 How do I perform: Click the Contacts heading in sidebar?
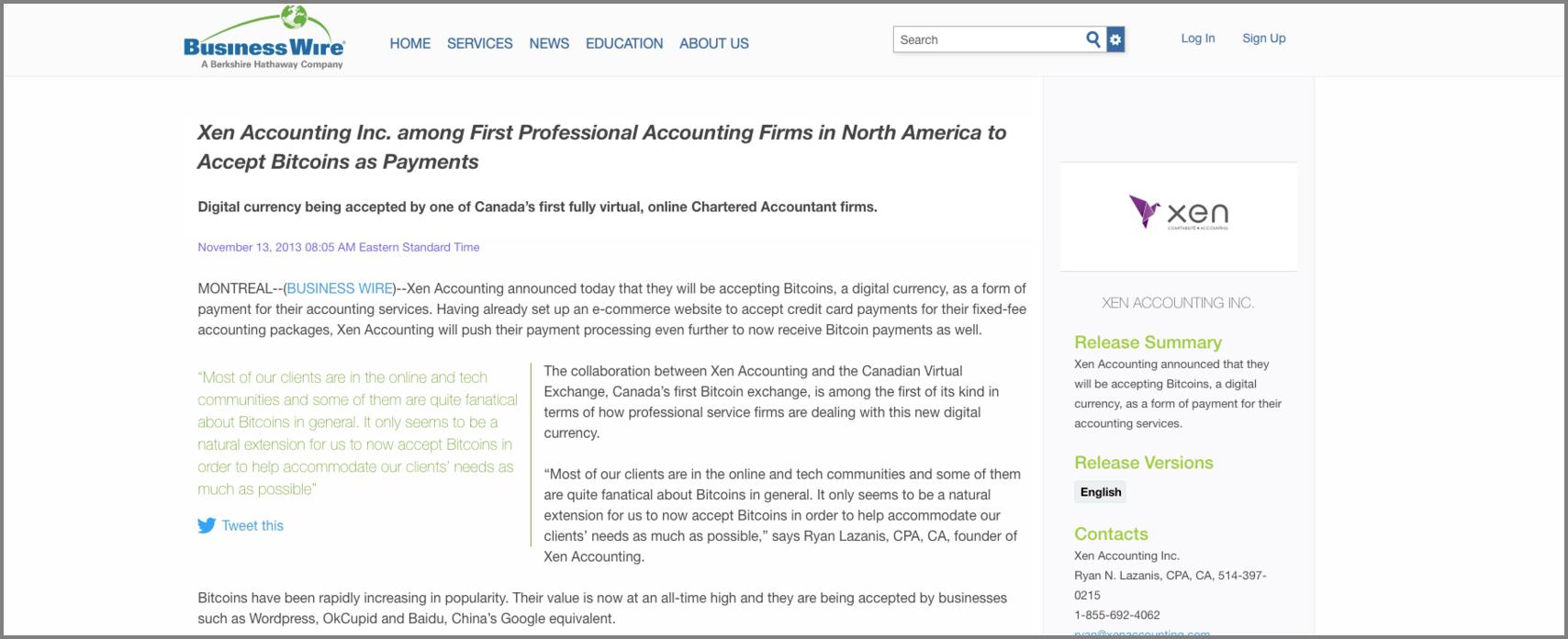[1111, 534]
